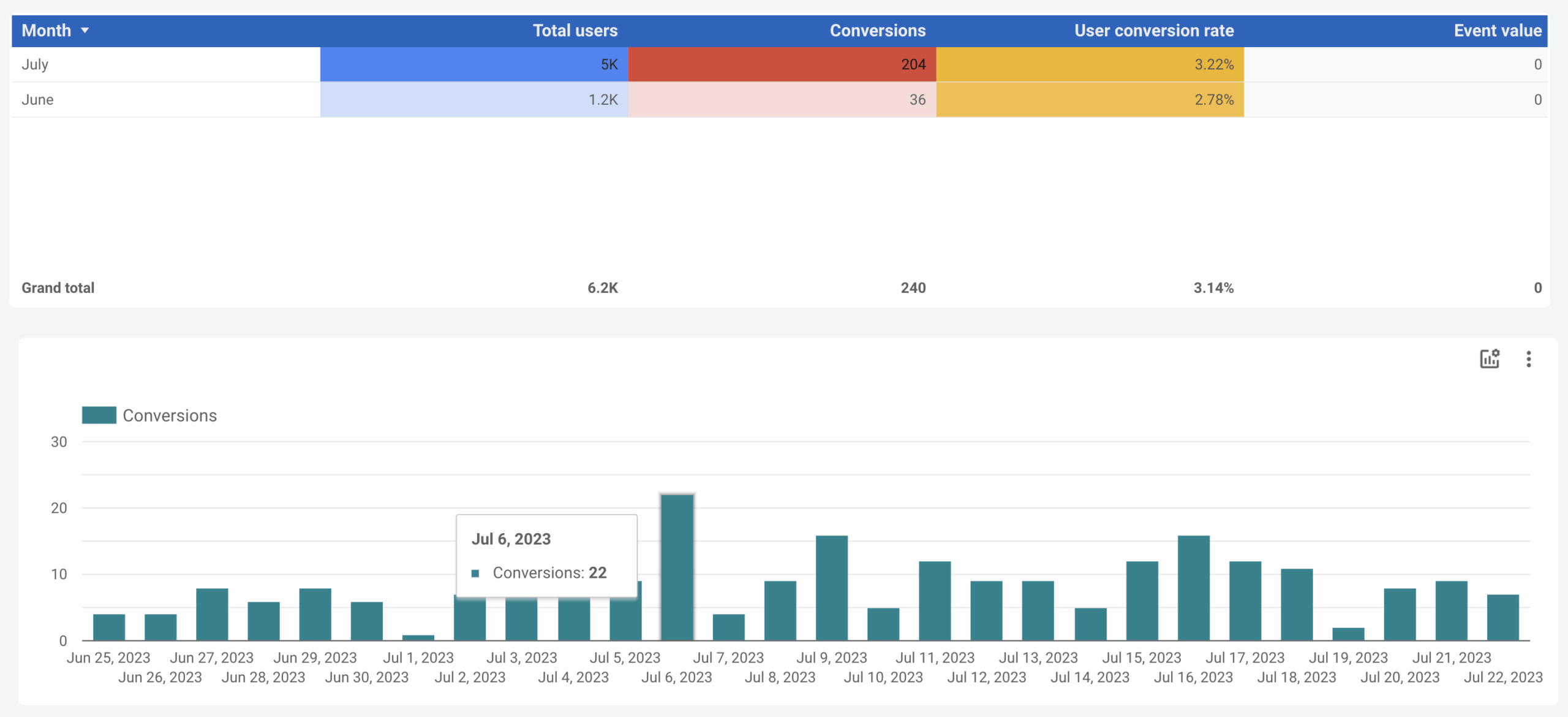Click the Jul 9, 2023 bar
This screenshot has height=717, width=1568.
click(x=831, y=588)
